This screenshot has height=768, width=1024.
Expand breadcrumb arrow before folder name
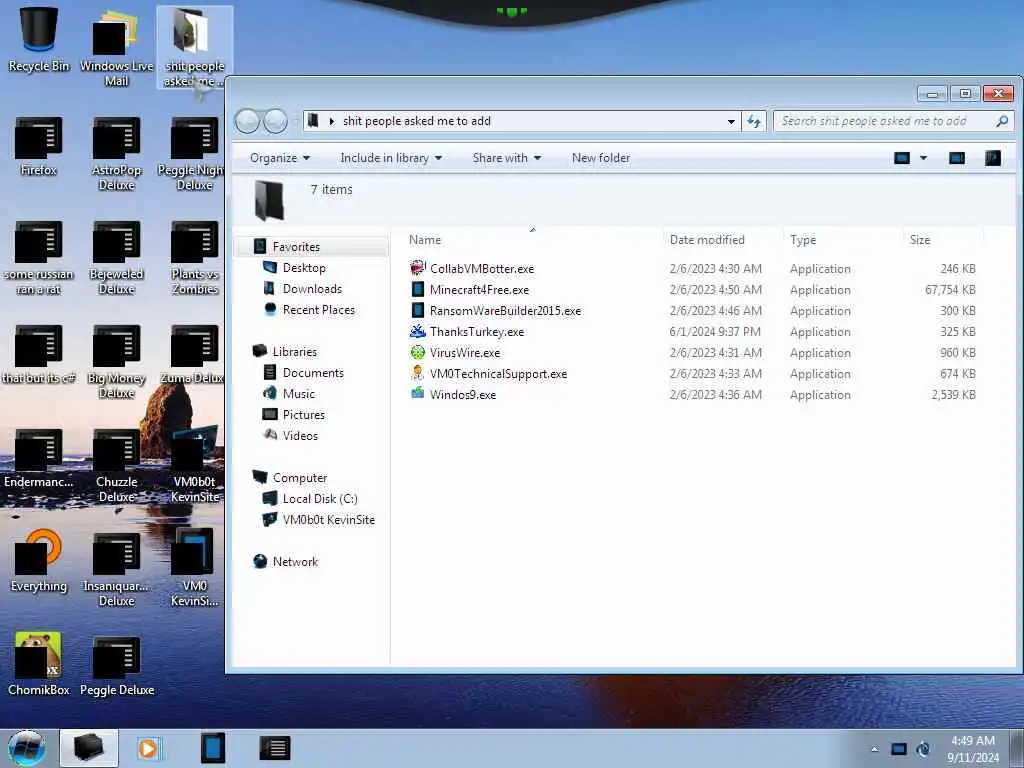coord(332,121)
